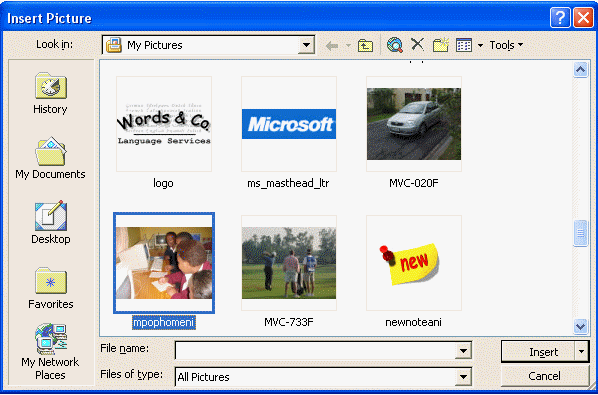Select the MVC-020F car thumbnail
This screenshot has width=598, height=395.
coord(414,124)
